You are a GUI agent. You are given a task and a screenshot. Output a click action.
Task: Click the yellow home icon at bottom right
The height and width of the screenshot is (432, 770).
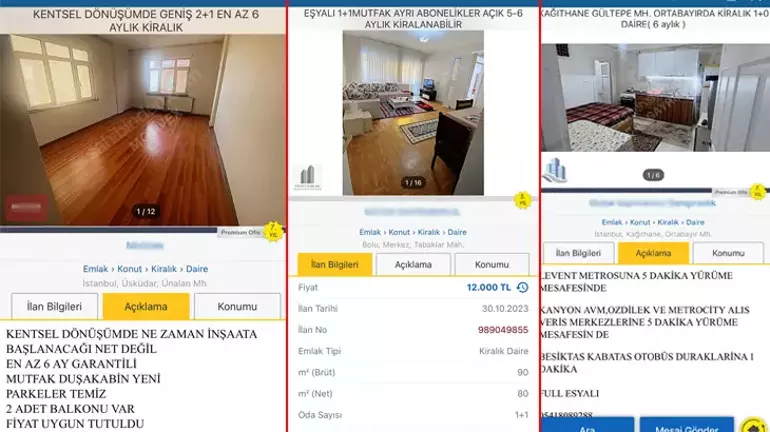[755, 425]
